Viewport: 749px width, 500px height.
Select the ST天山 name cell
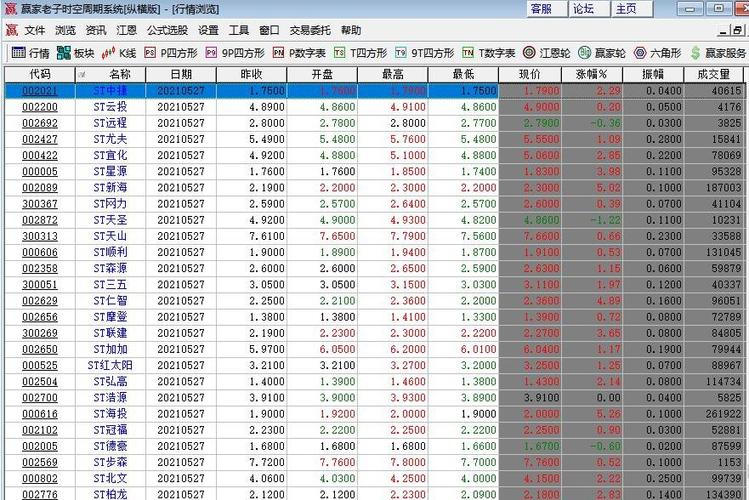pos(110,236)
